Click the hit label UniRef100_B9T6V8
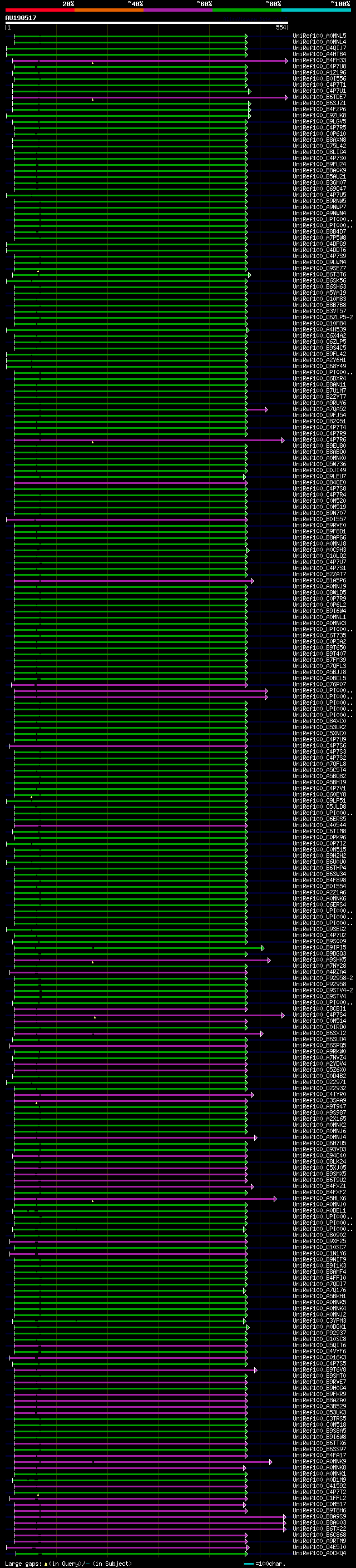The width and height of the screenshot is (356, 1568). click(x=319, y=1370)
